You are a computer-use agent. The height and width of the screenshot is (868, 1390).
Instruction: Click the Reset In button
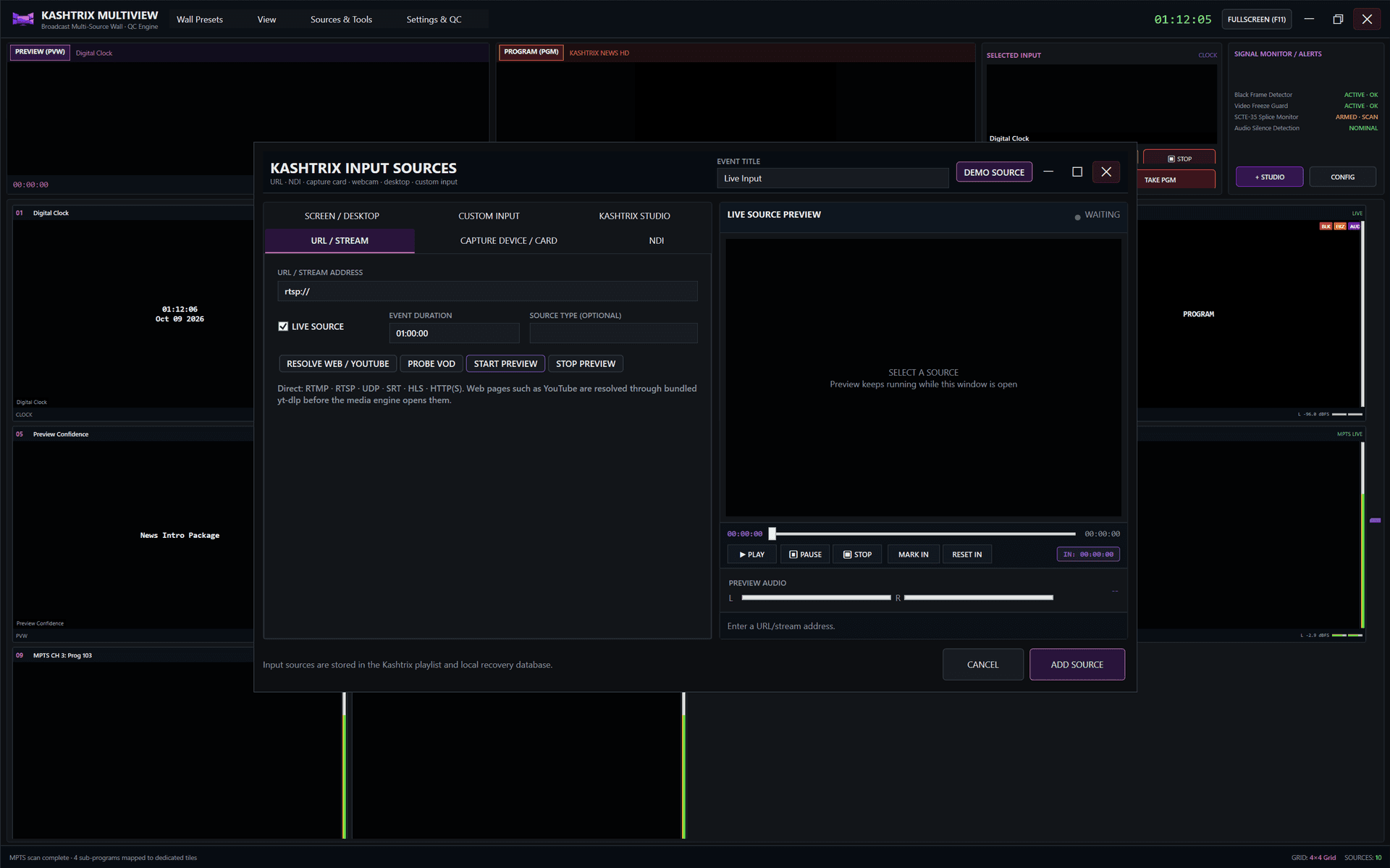point(966,555)
